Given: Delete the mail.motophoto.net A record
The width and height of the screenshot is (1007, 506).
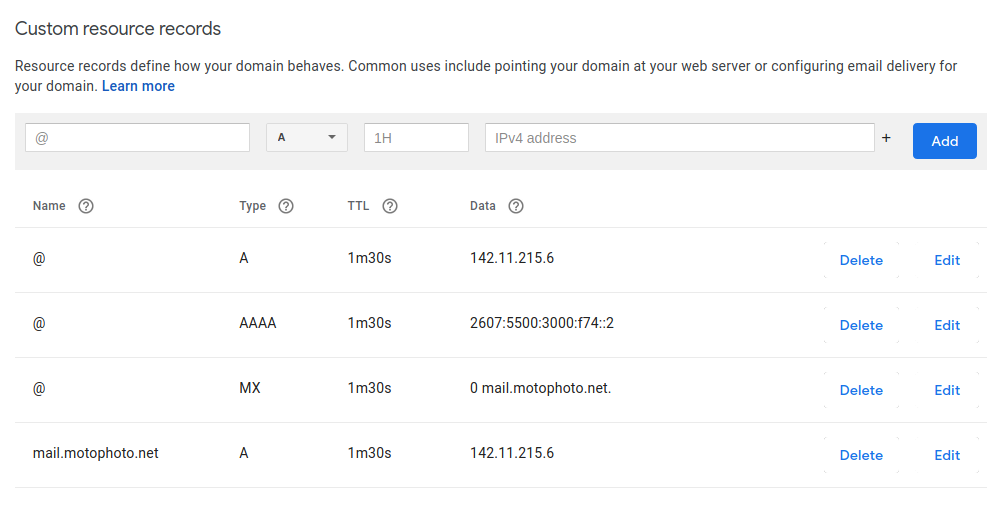Looking at the screenshot, I should click(861, 455).
